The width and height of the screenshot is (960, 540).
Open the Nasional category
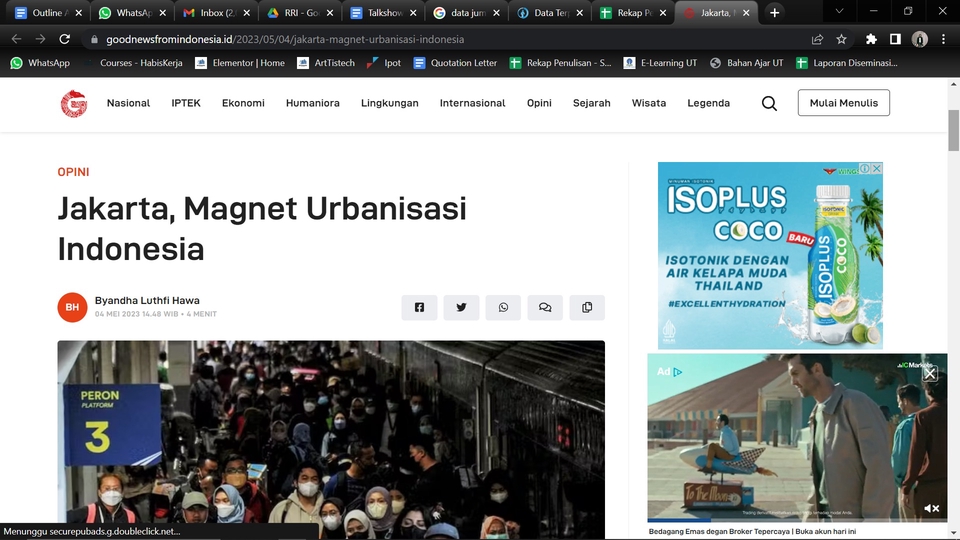(x=129, y=103)
